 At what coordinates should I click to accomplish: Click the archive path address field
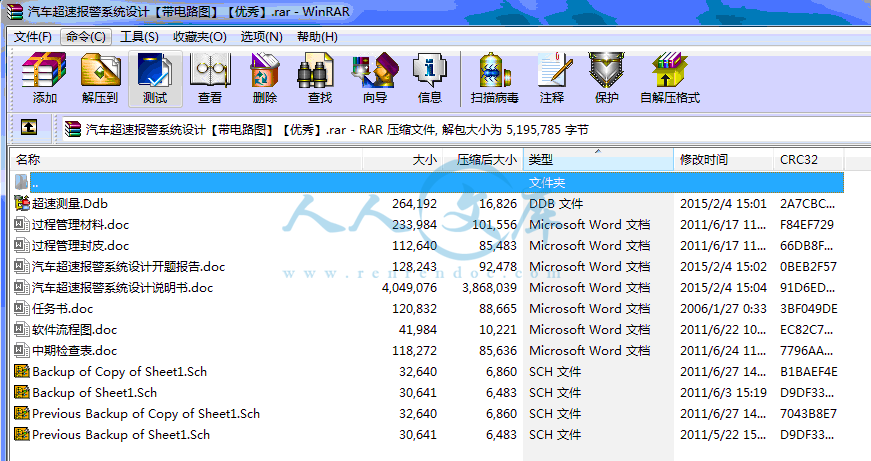coord(465,129)
